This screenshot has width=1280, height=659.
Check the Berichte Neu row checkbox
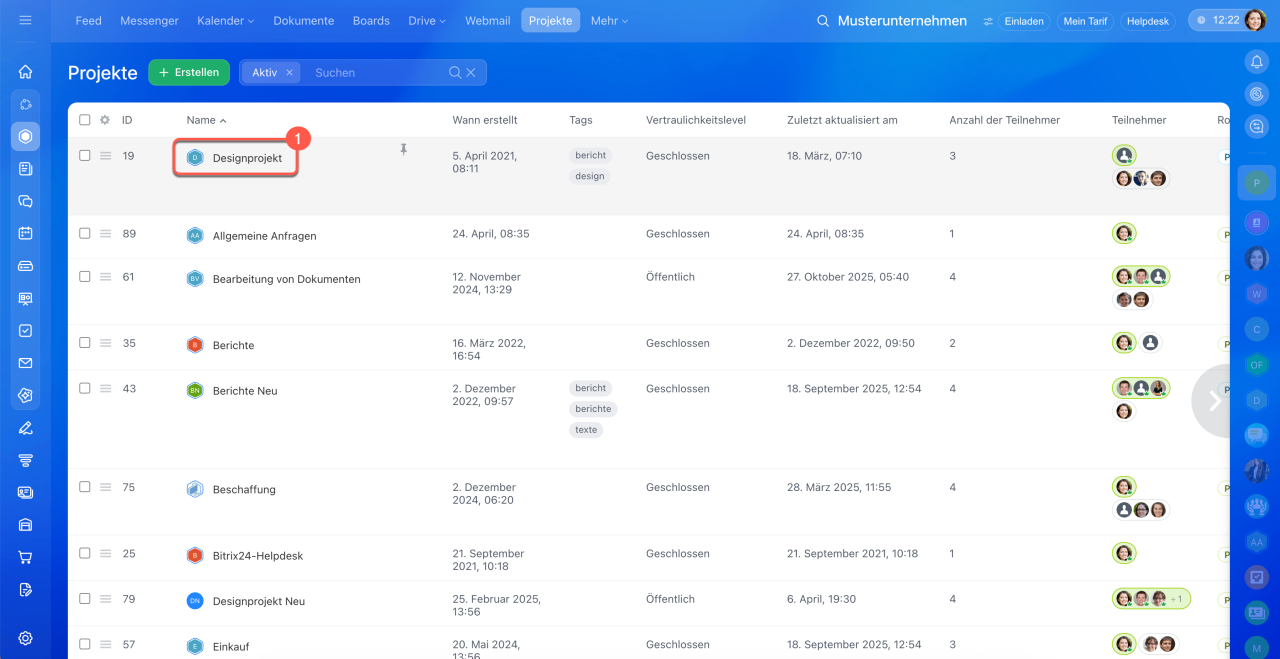(85, 389)
